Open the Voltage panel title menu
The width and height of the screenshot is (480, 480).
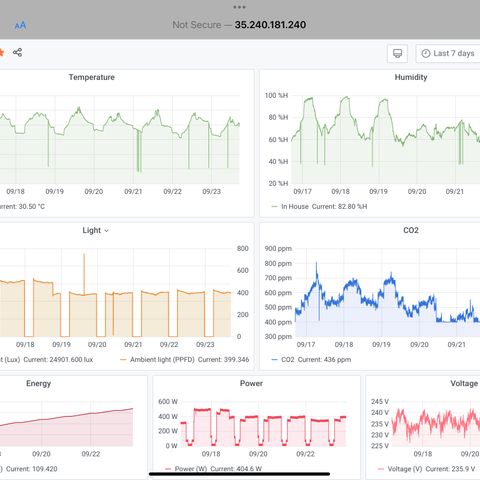464,383
